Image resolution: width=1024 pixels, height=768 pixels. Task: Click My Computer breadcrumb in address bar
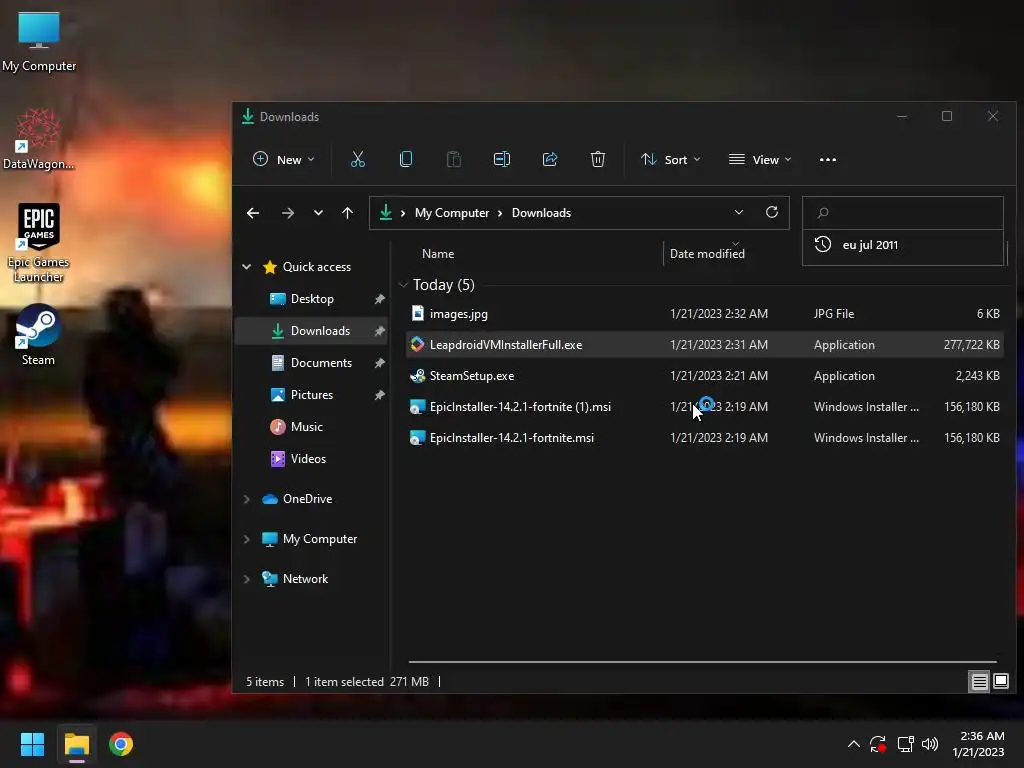click(x=452, y=213)
